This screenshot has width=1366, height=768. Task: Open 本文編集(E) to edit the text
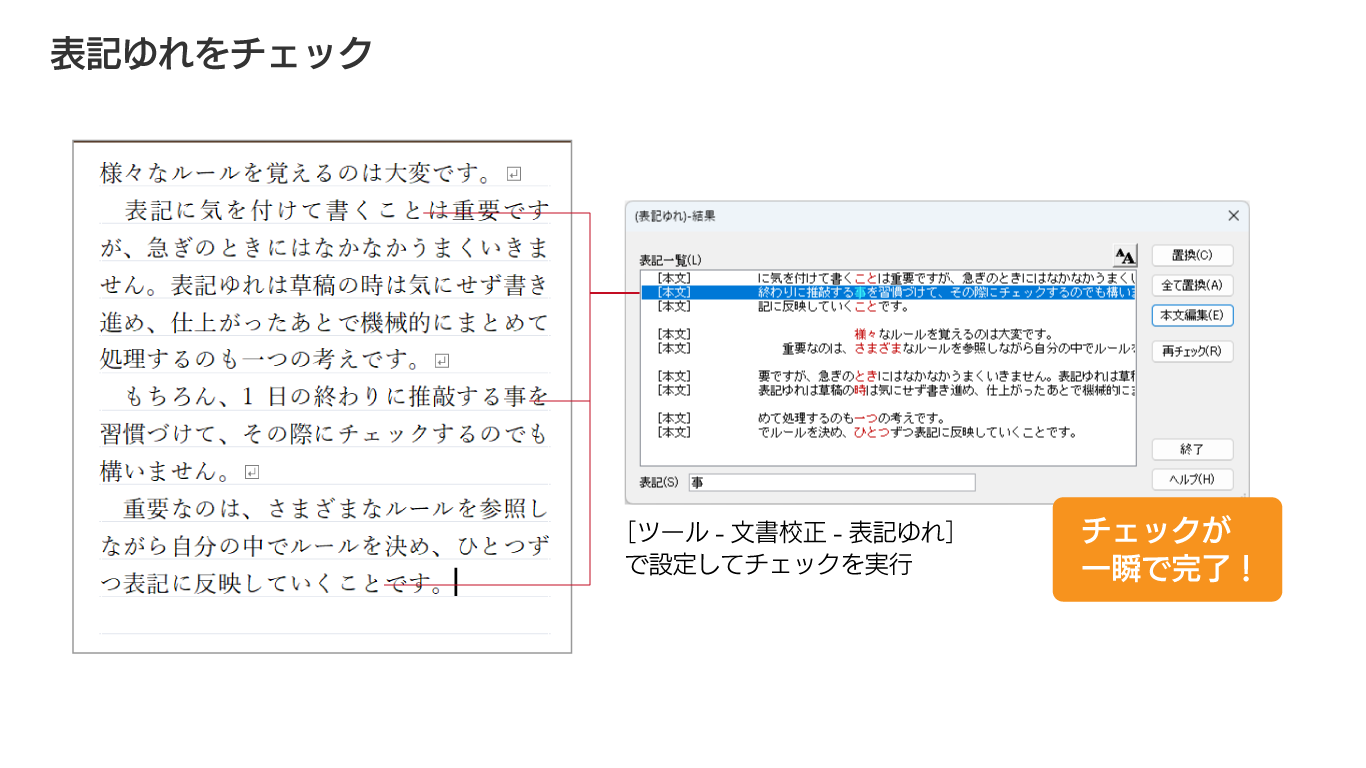coord(1192,316)
